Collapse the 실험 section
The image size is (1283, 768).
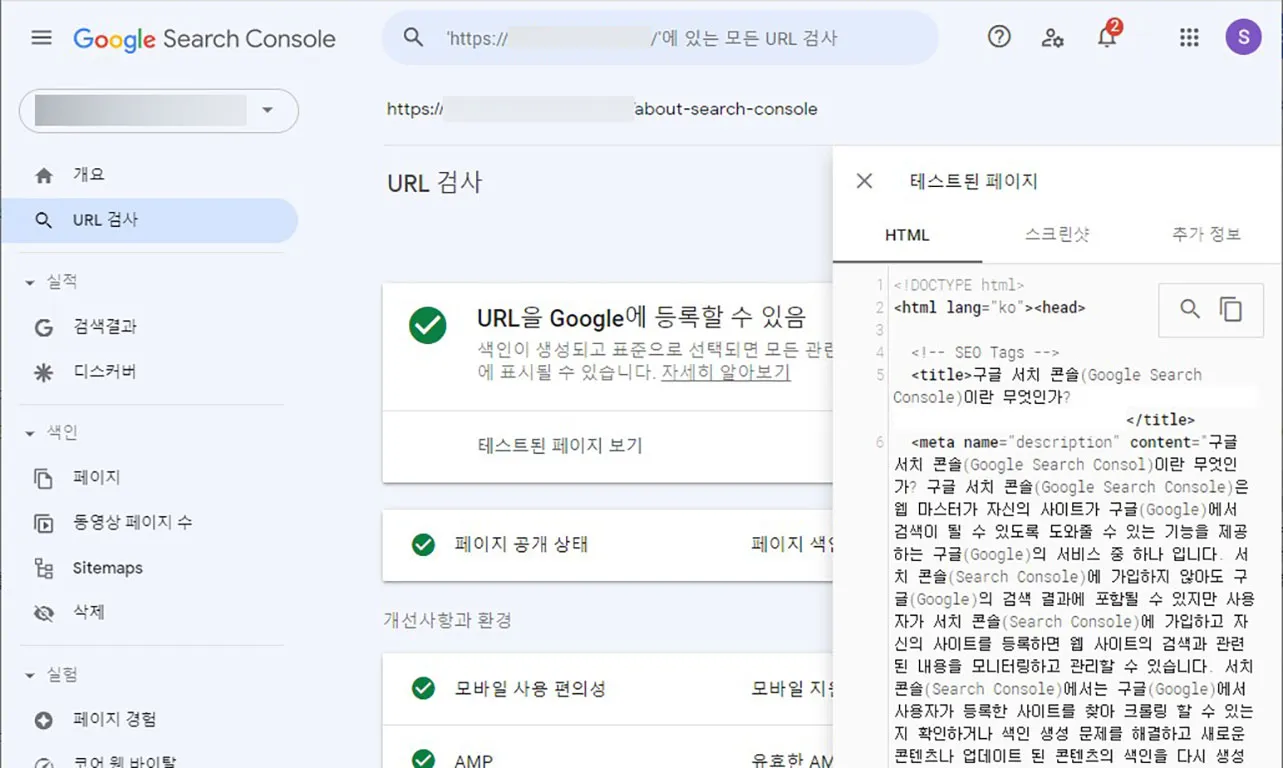[30, 676]
